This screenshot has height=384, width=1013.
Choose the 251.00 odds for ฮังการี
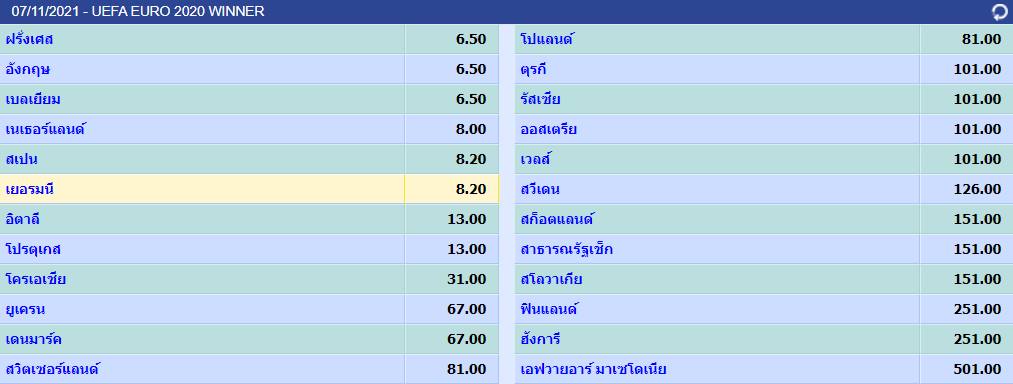[x=977, y=339]
